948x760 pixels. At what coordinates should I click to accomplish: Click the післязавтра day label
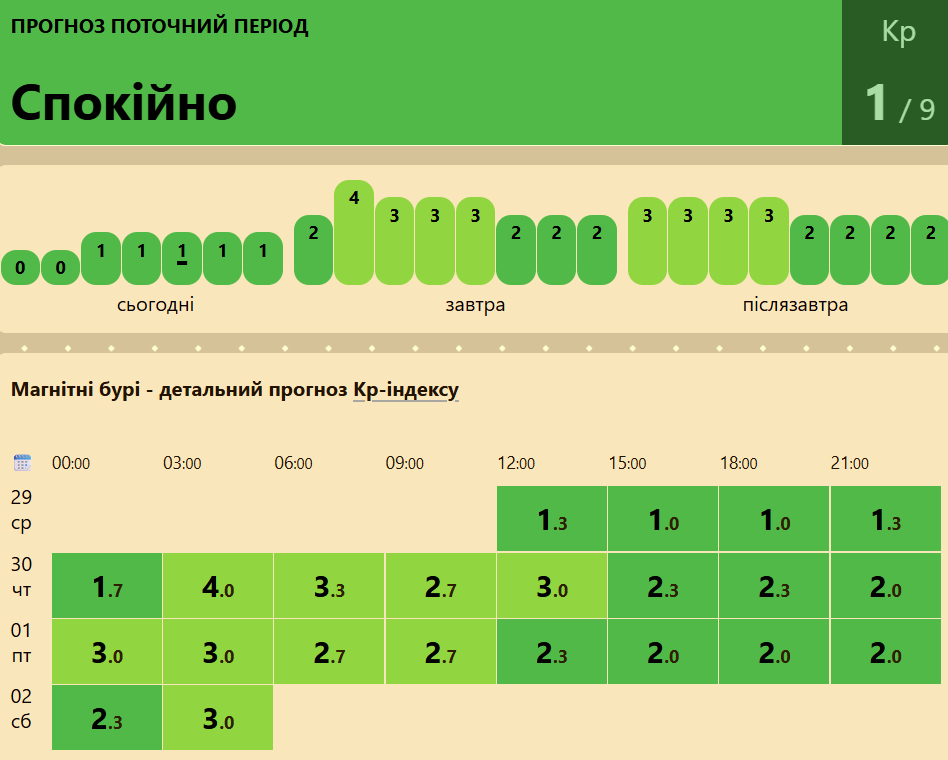[x=795, y=305]
